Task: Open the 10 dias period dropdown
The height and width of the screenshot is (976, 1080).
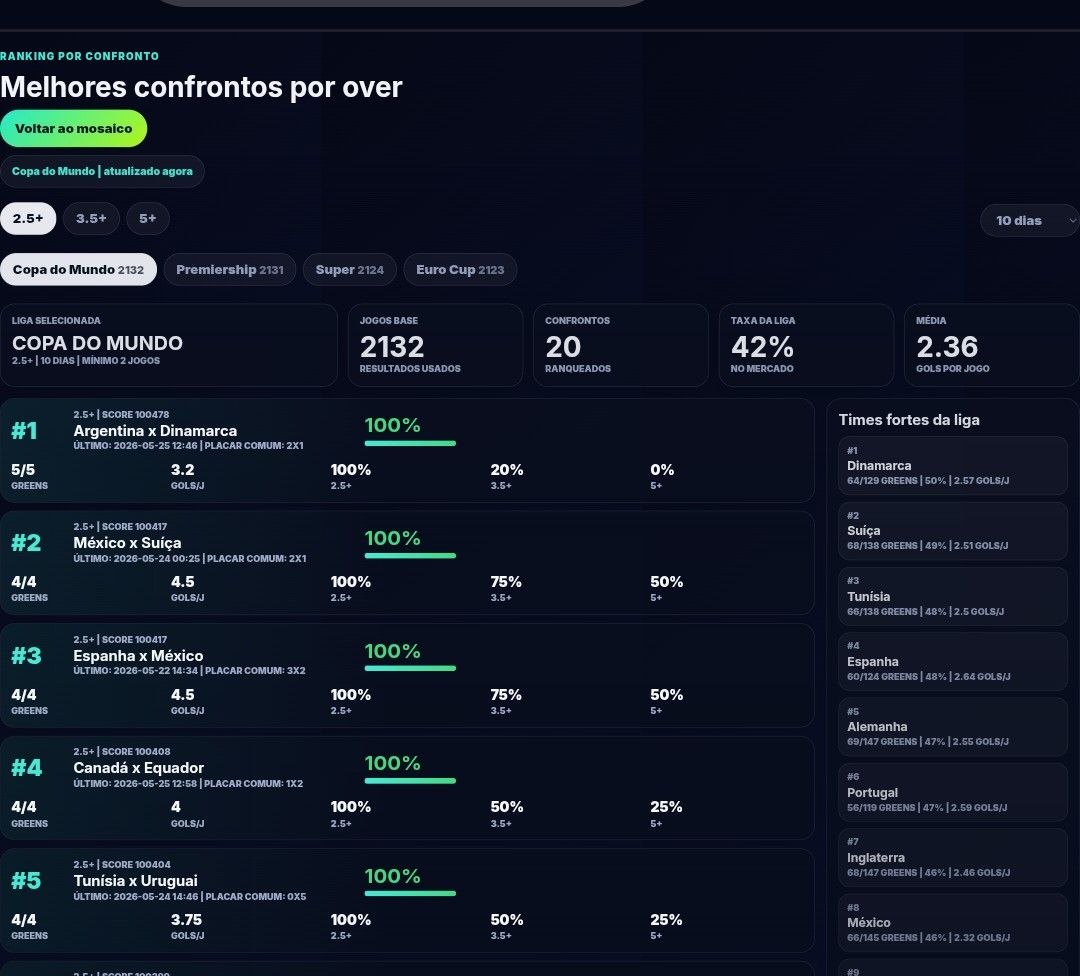Action: [x=1030, y=220]
